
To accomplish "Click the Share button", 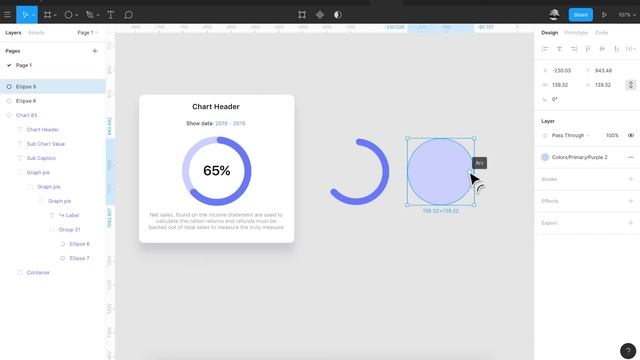I will pyautogui.click(x=580, y=15).
